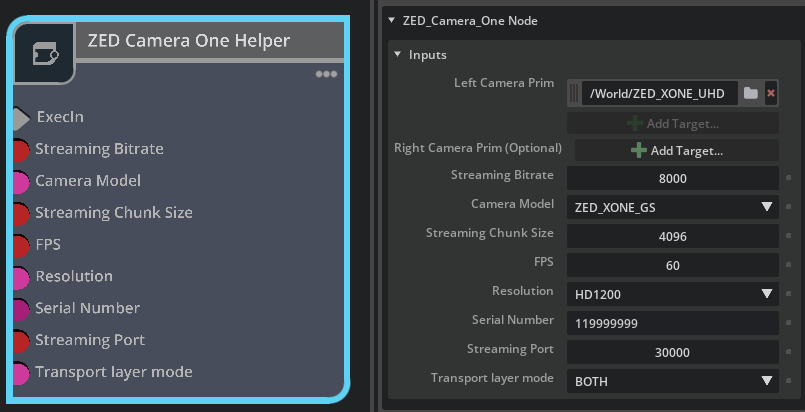Edit the Streaming Port field showing 30000
Screen dimensions: 805x412
click(673, 352)
